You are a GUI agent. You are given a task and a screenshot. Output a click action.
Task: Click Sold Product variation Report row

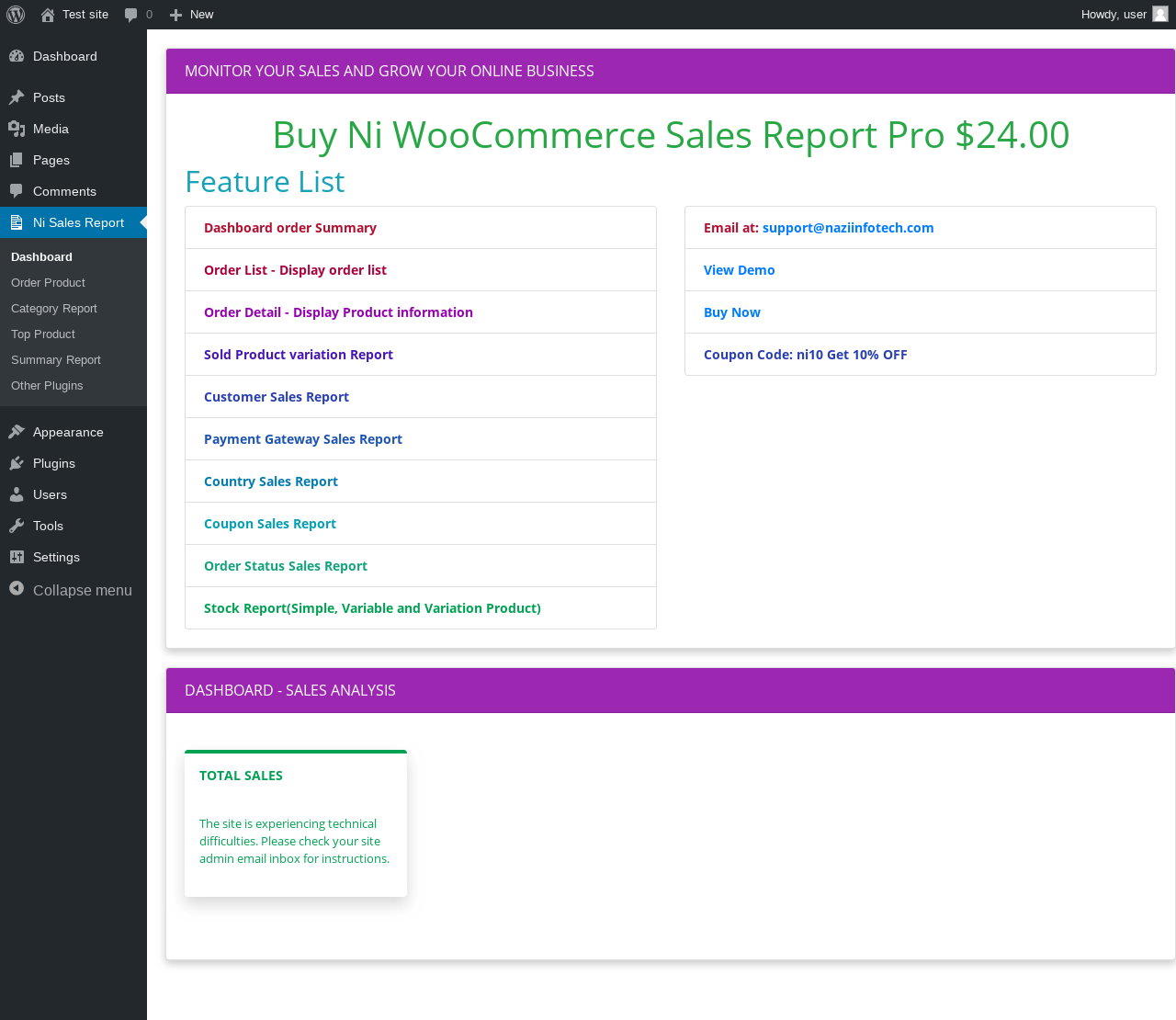[421, 355]
